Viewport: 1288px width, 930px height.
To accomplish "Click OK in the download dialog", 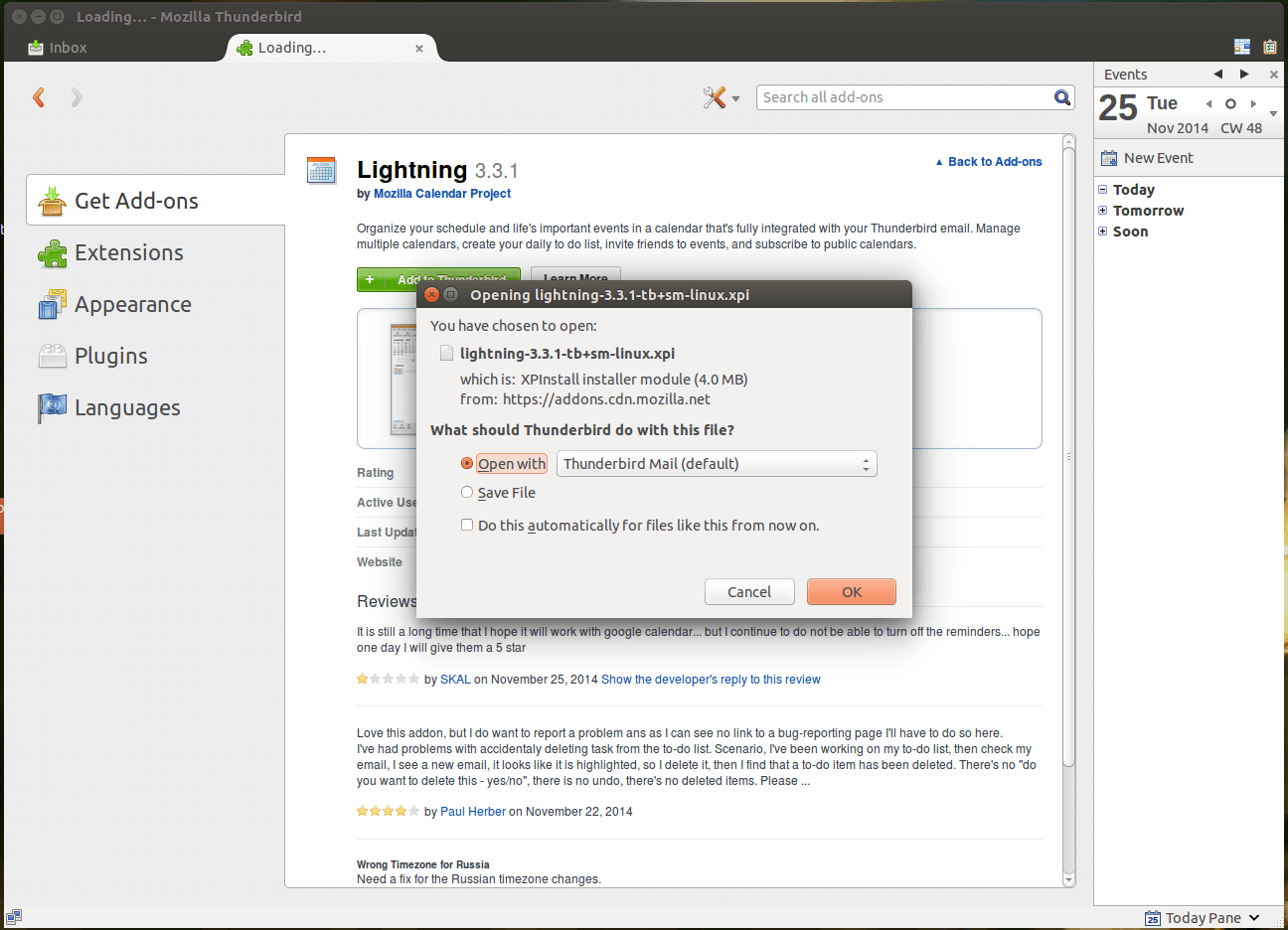I will coord(852,592).
